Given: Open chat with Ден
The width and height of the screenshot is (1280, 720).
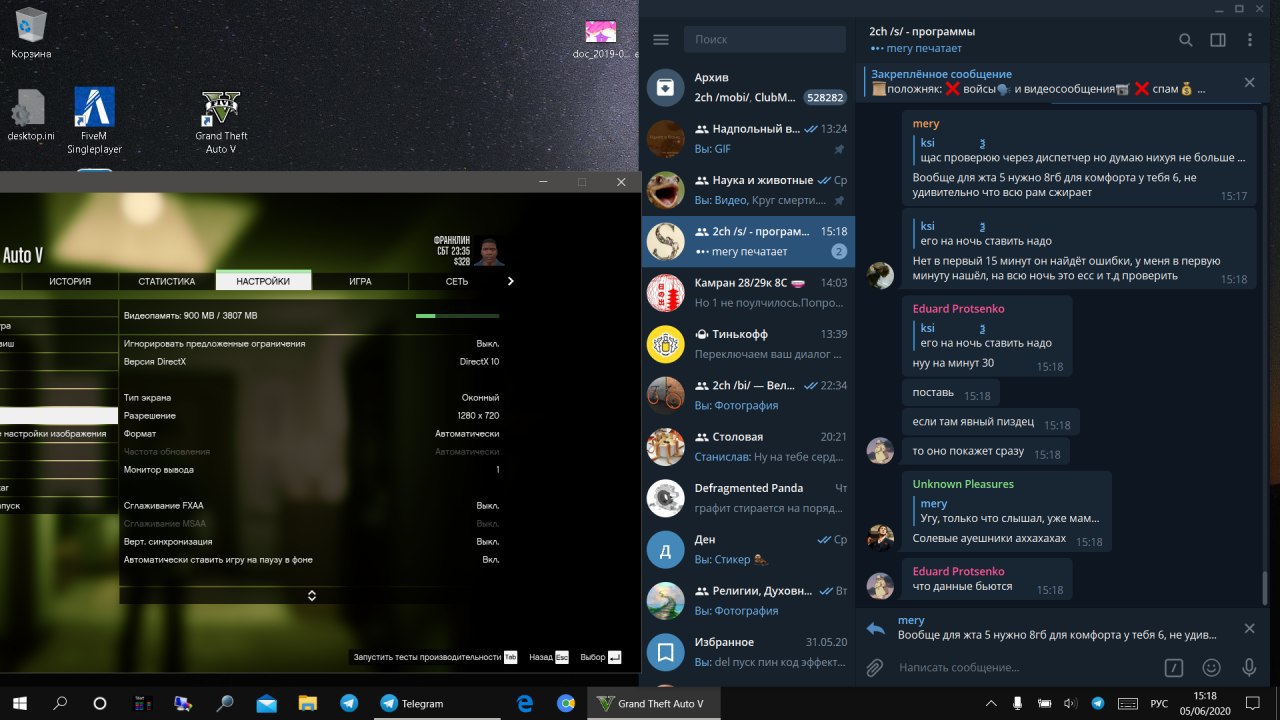Looking at the screenshot, I should click(748, 549).
